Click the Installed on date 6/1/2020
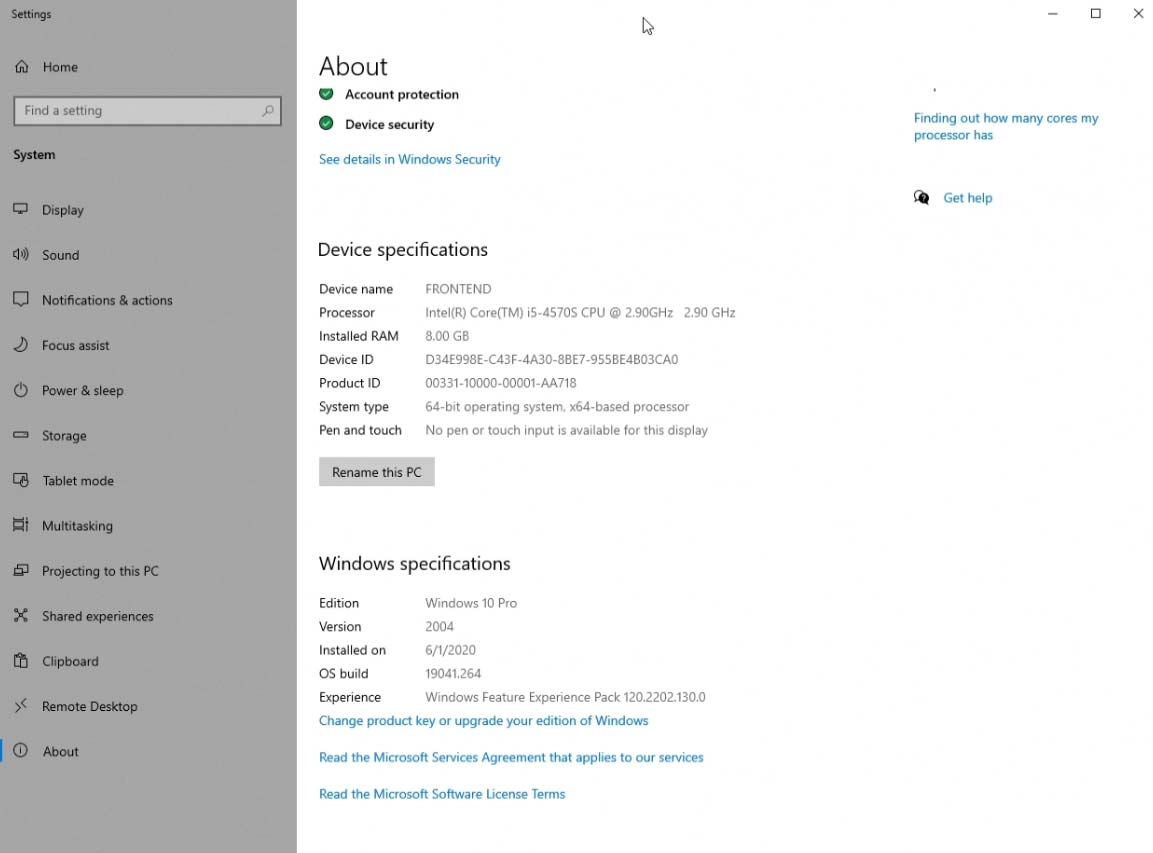 click(x=450, y=650)
